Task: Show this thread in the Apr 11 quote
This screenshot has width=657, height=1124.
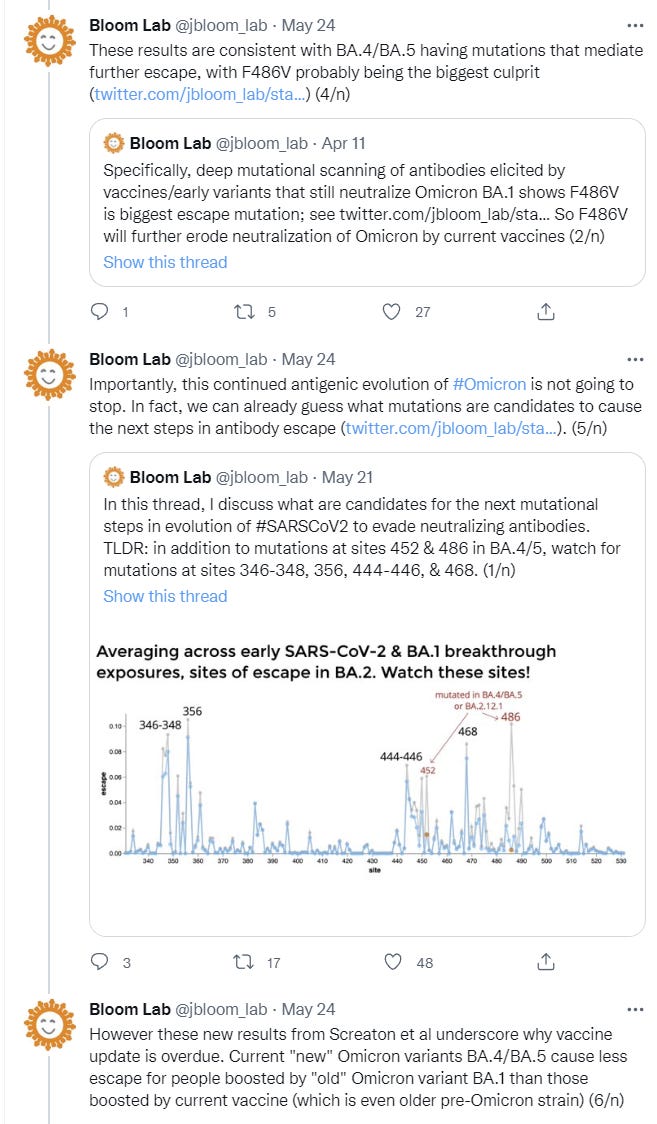Action: click(165, 262)
